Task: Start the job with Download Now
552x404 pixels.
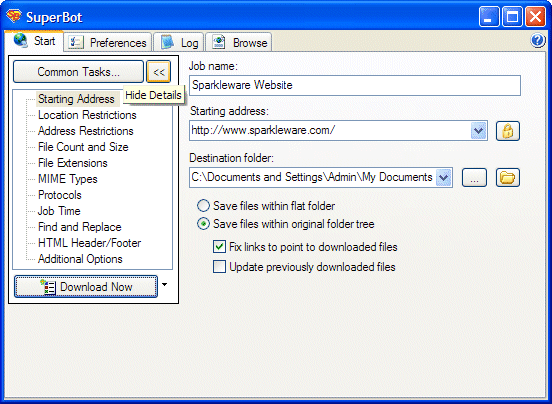Action: point(86,286)
